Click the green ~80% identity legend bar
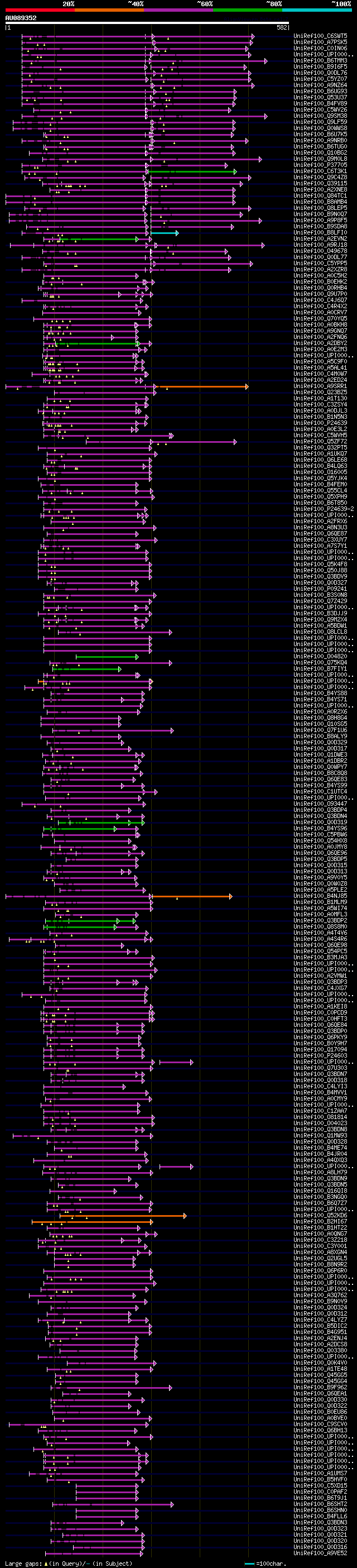357x1568 pixels. (248, 11)
